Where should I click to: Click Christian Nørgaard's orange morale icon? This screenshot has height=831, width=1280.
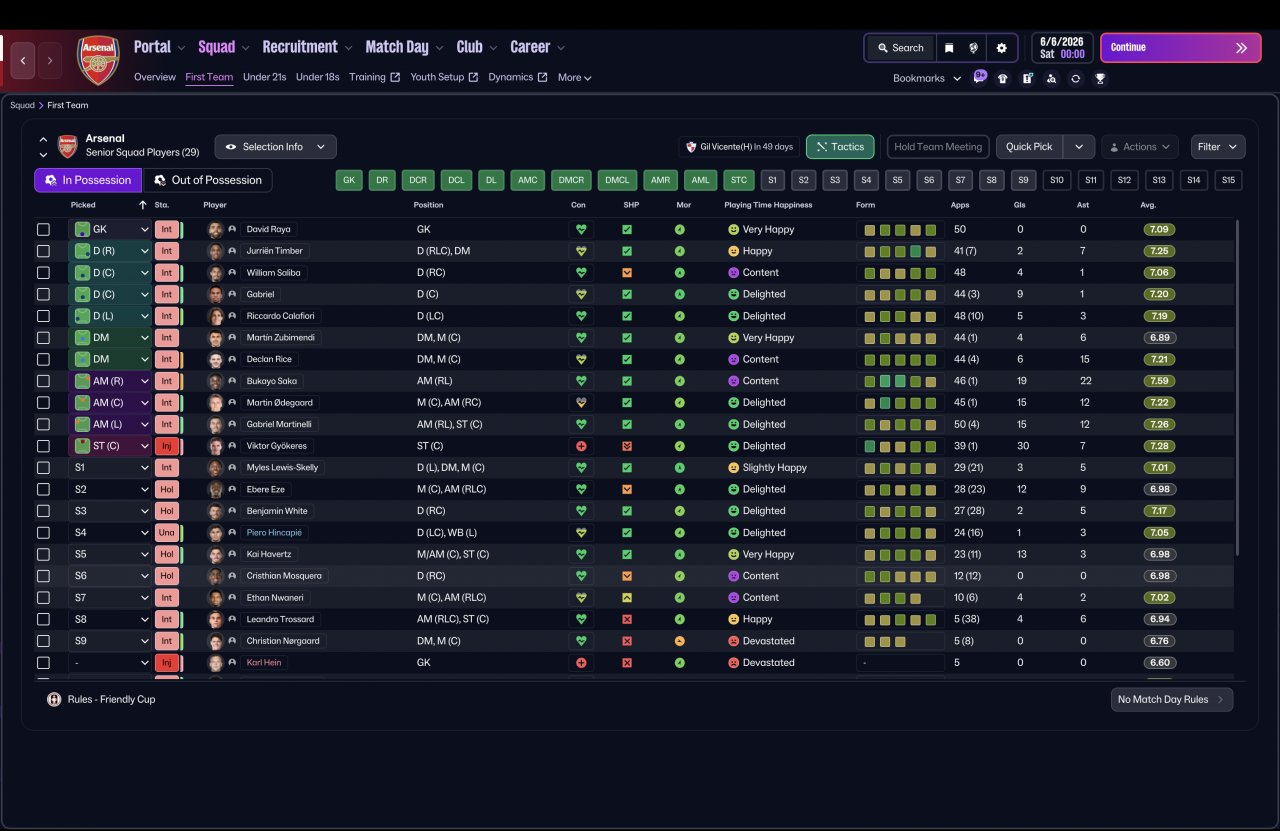pyautogui.click(x=680, y=641)
